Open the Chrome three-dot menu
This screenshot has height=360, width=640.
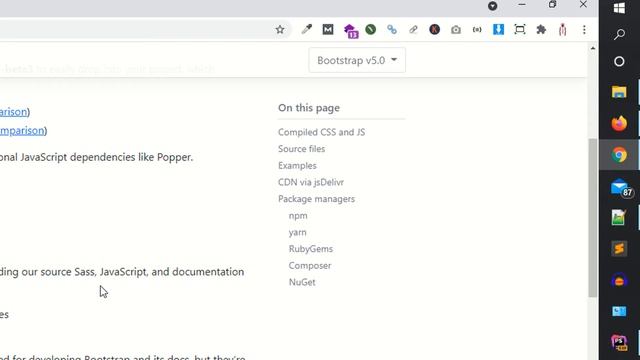click(x=584, y=29)
